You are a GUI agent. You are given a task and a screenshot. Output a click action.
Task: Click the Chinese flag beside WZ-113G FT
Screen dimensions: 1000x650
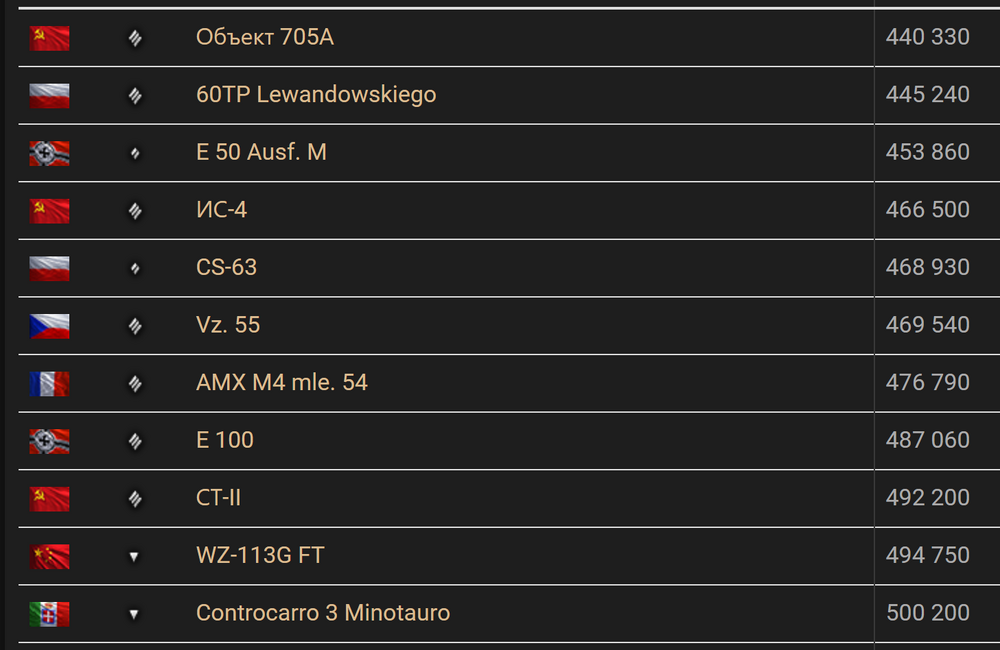[49, 556]
